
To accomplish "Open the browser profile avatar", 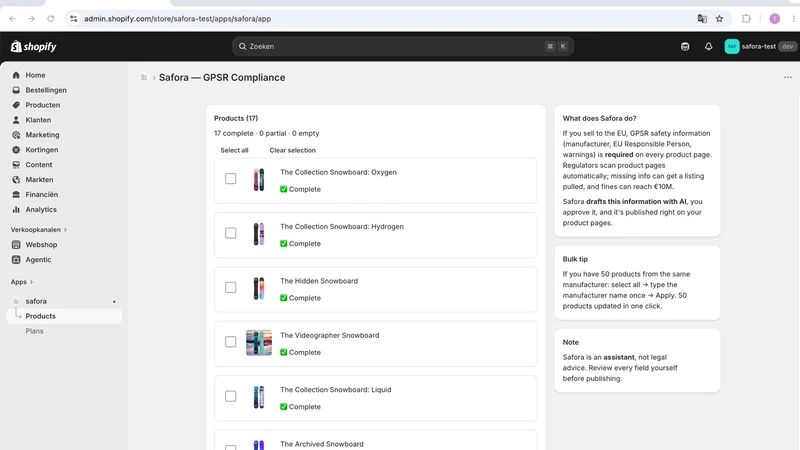I will pos(774,19).
